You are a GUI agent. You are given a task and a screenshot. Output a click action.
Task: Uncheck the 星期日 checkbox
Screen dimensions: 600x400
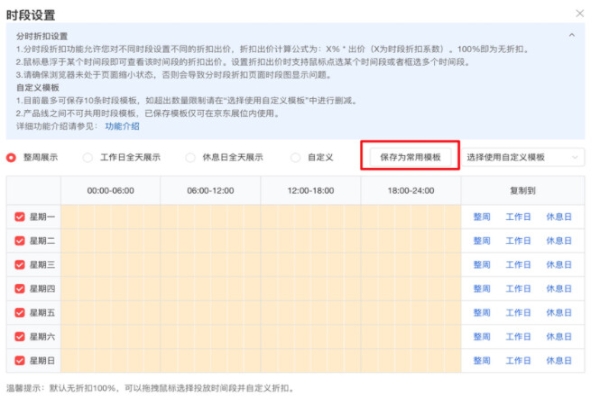20,361
